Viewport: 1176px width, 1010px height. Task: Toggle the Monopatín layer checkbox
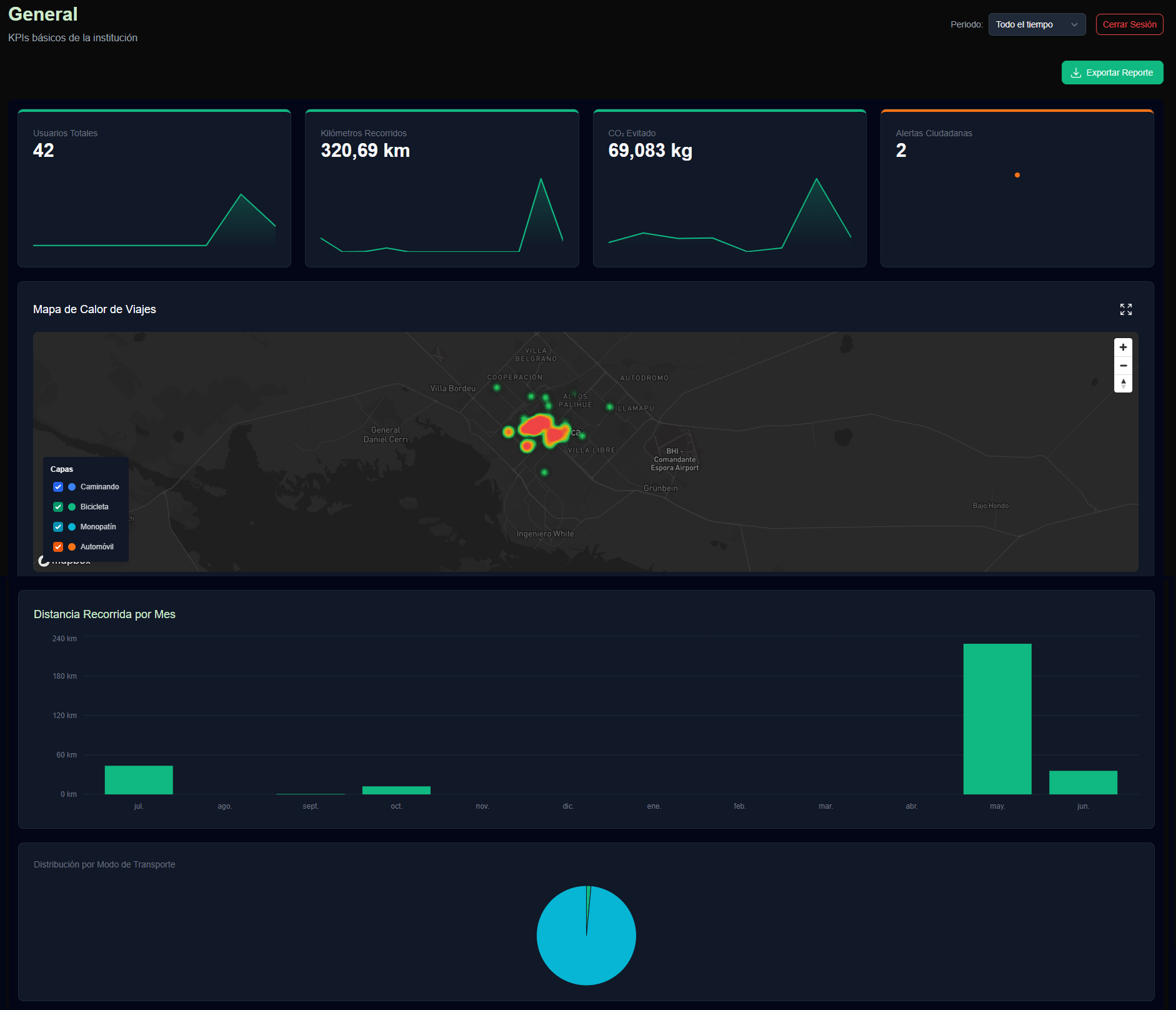tap(58, 527)
